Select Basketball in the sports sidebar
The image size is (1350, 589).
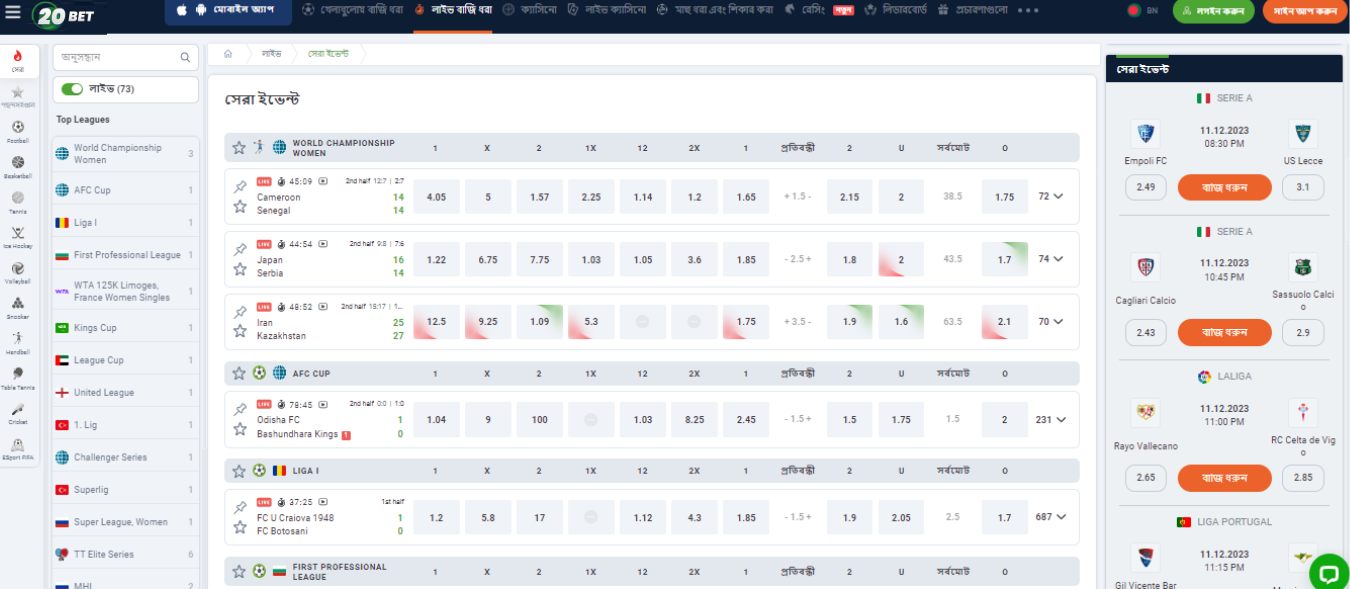coord(18,167)
